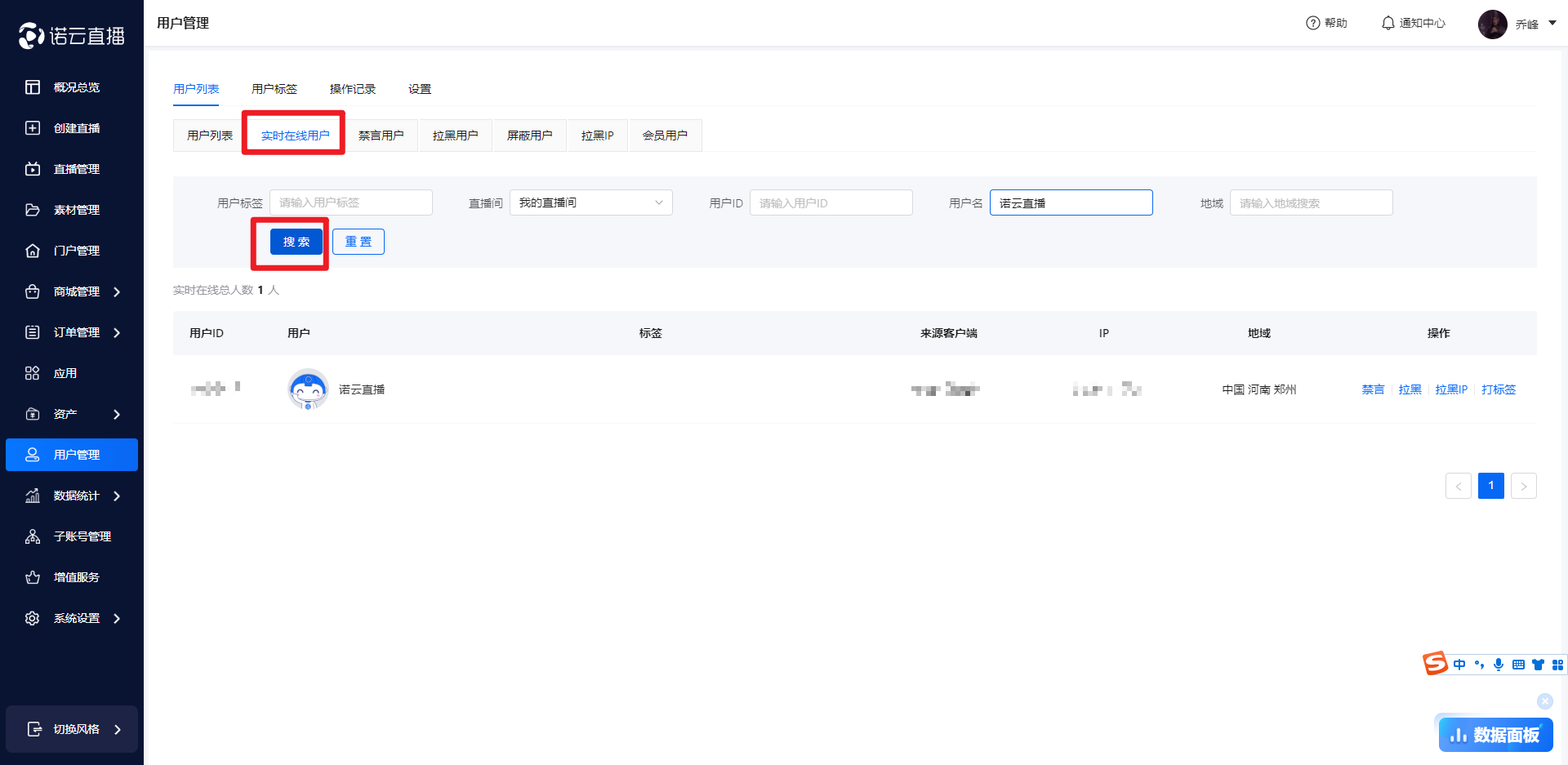Close the 数据面板 floating widget
This screenshot has height=765, width=1568.
click(x=1544, y=701)
